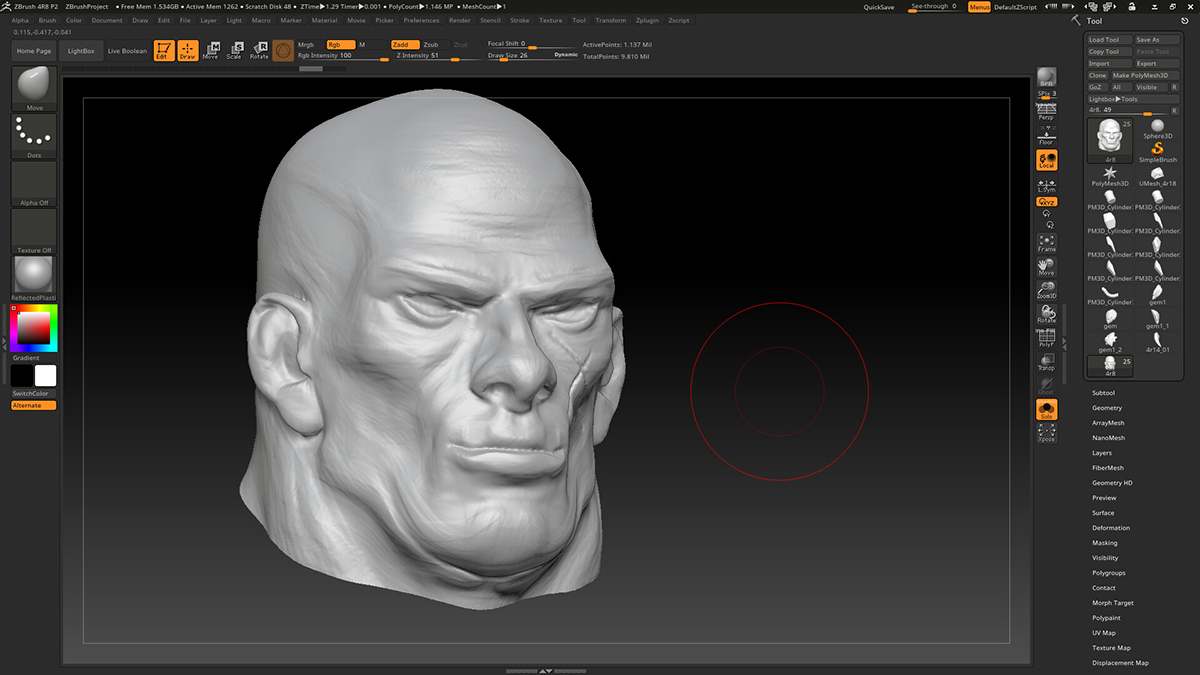This screenshot has width=1200, height=675.
Task: Expand the Geometry section
Action: tap(1107, 408)
